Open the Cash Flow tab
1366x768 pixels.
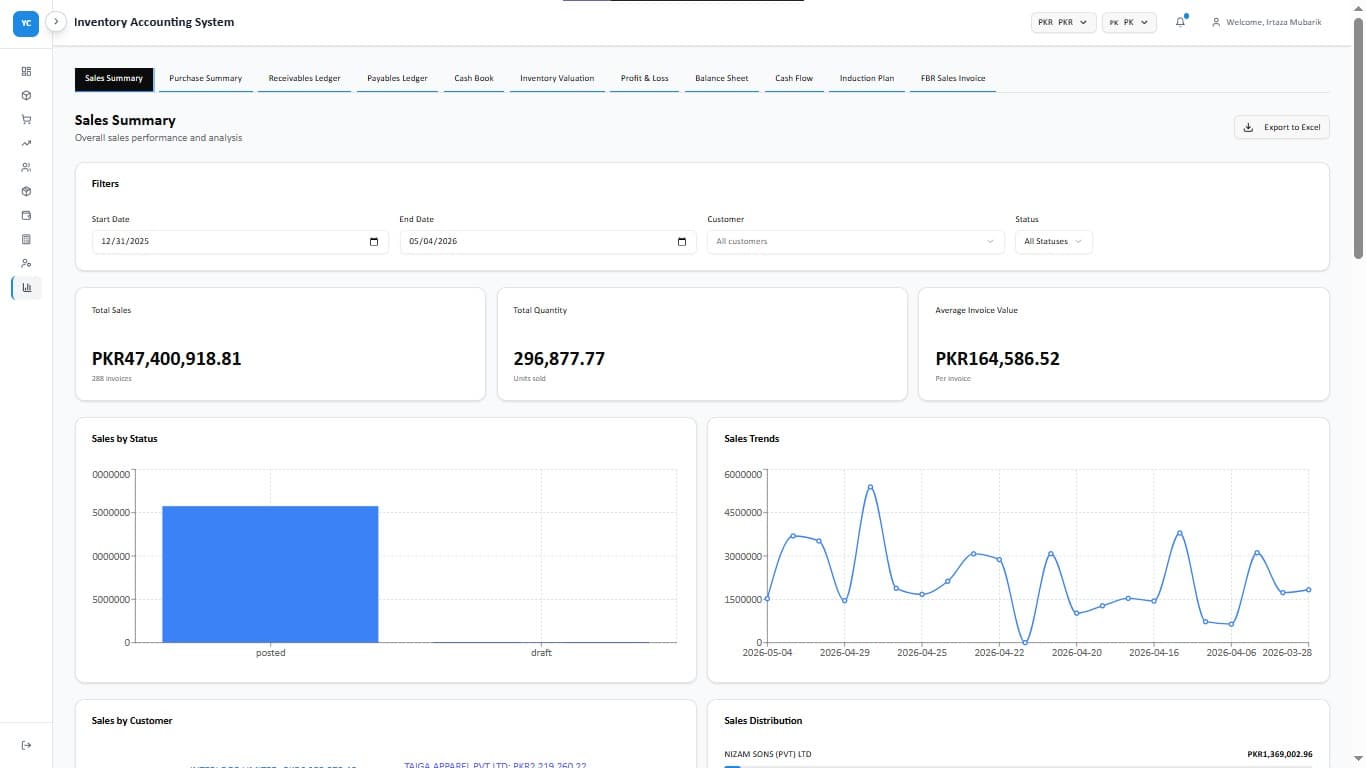point(794,78)
